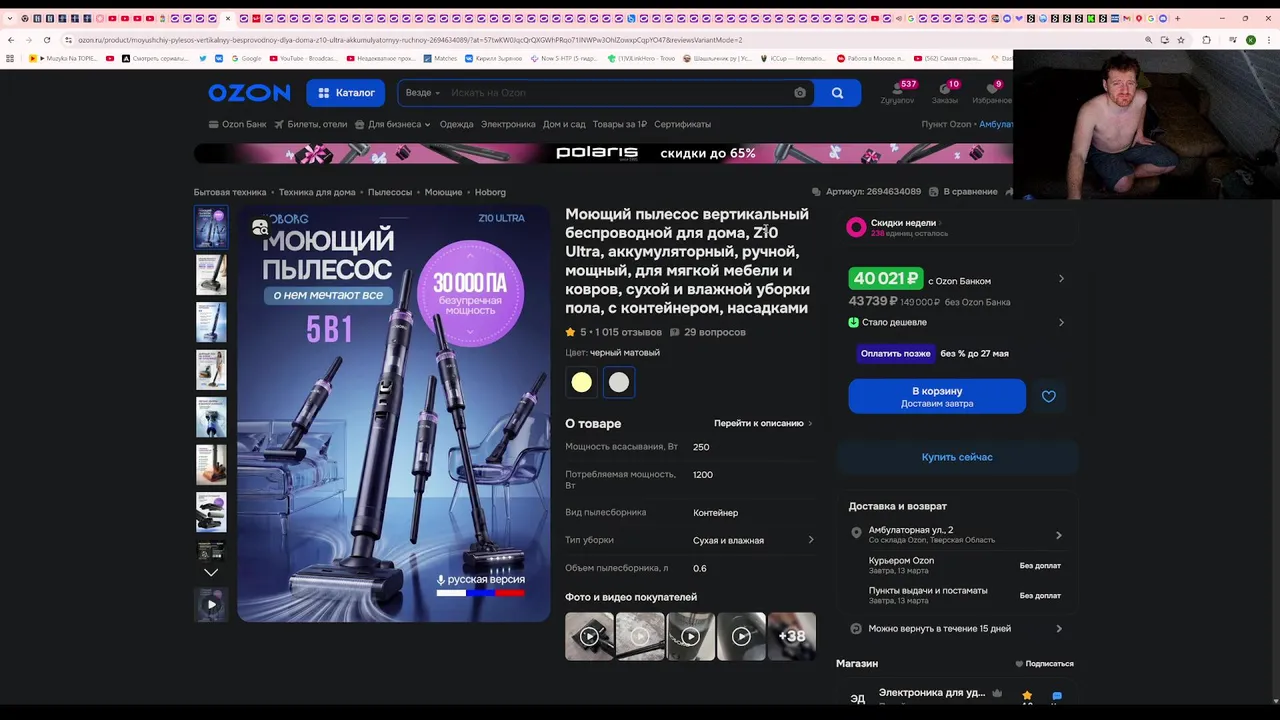Open Сертификаты section
Screen dimensions: 1280x720
click(x=682, y=124)
